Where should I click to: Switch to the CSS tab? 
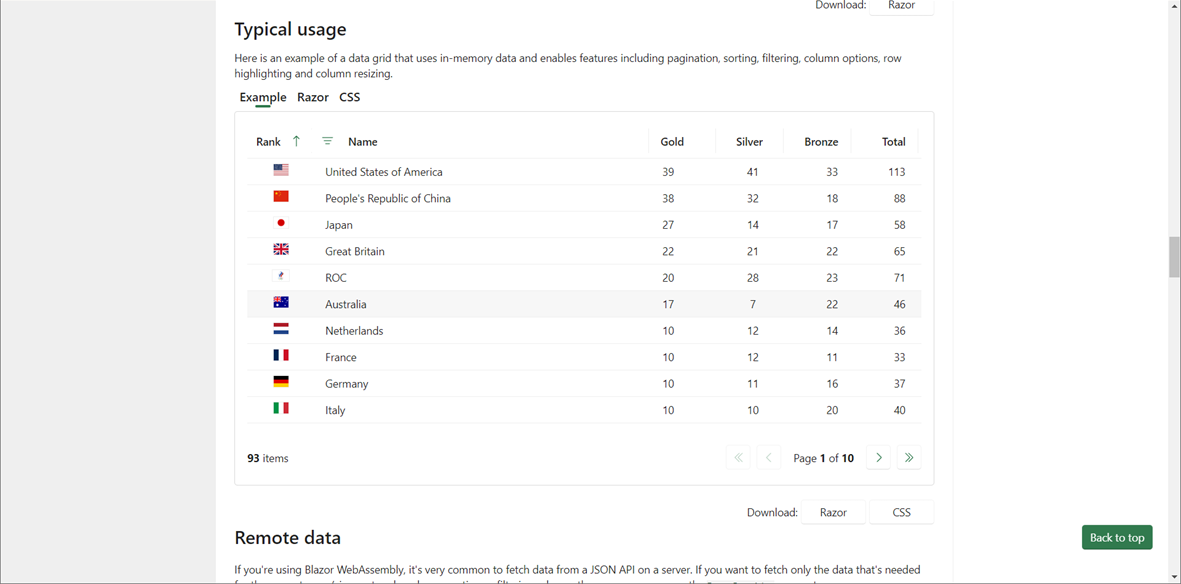[x=349, y=97]
